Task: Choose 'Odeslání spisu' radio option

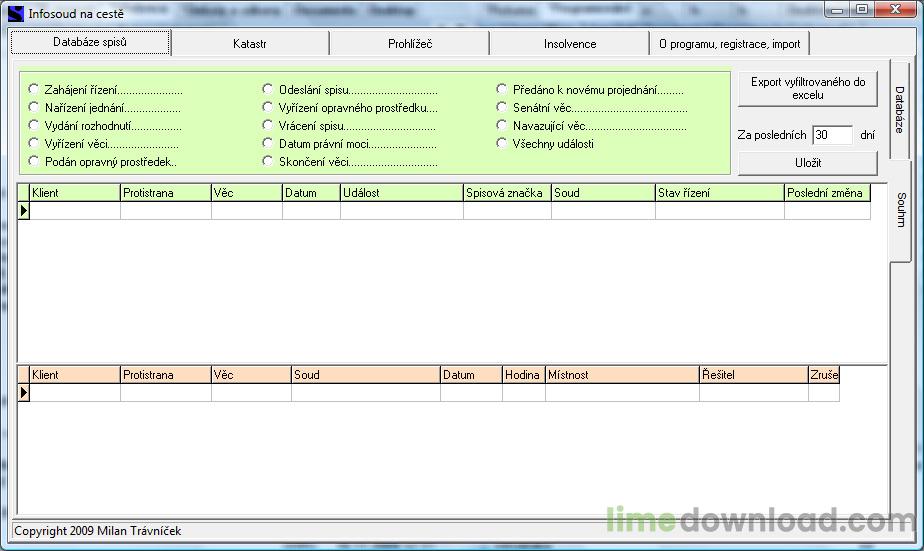Action: pos(268,89)
